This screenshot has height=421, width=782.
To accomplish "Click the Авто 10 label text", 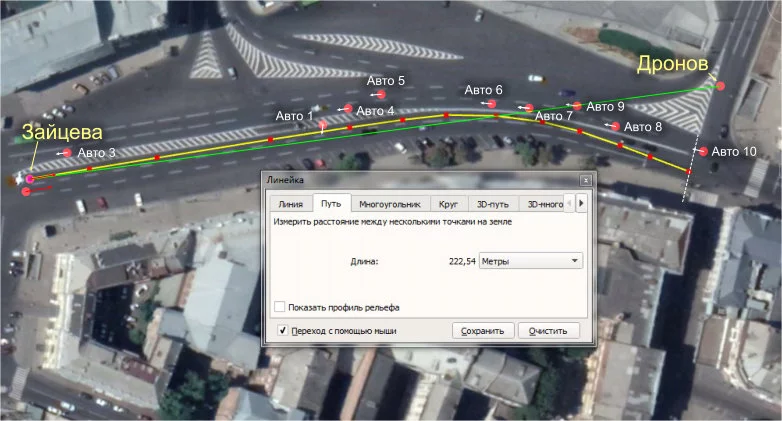I will coord(734,151).
